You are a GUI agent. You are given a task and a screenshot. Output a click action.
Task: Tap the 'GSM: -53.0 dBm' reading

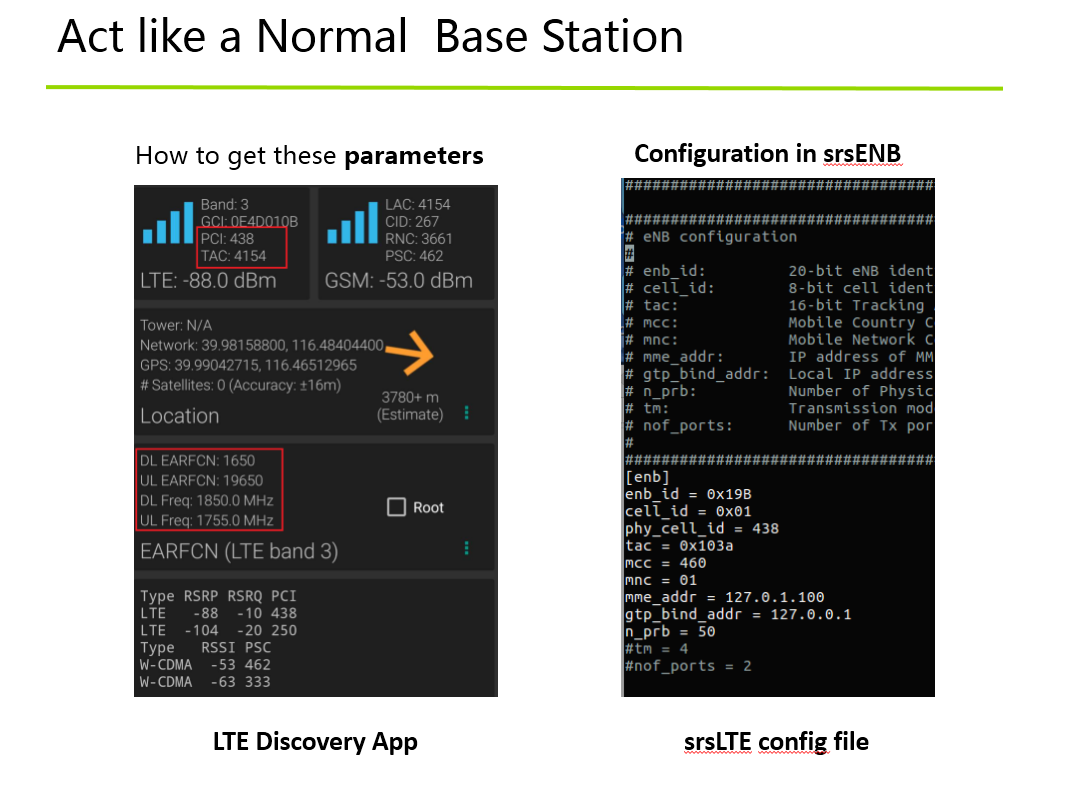tap(399, 281)
